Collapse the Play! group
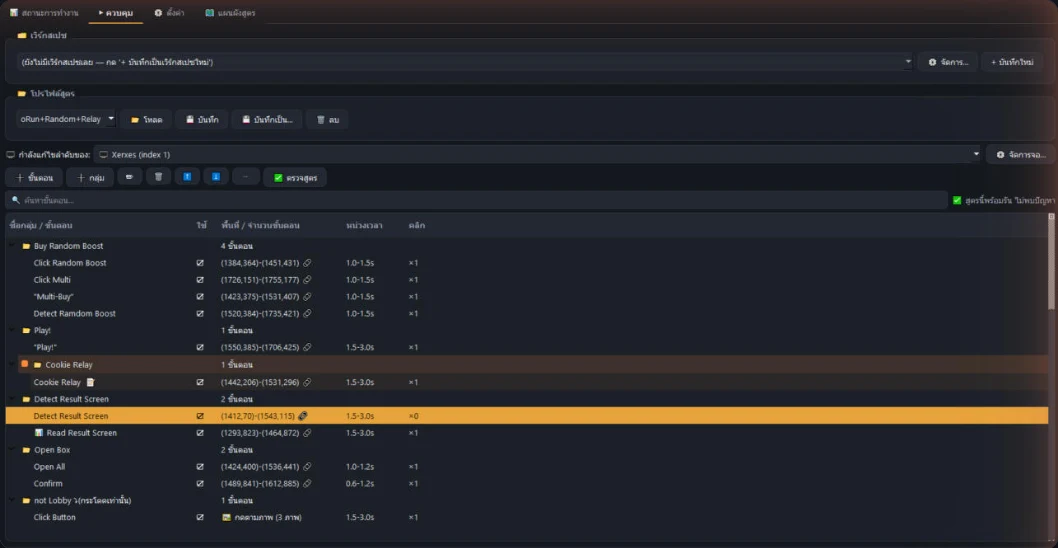 pos(11,331)
